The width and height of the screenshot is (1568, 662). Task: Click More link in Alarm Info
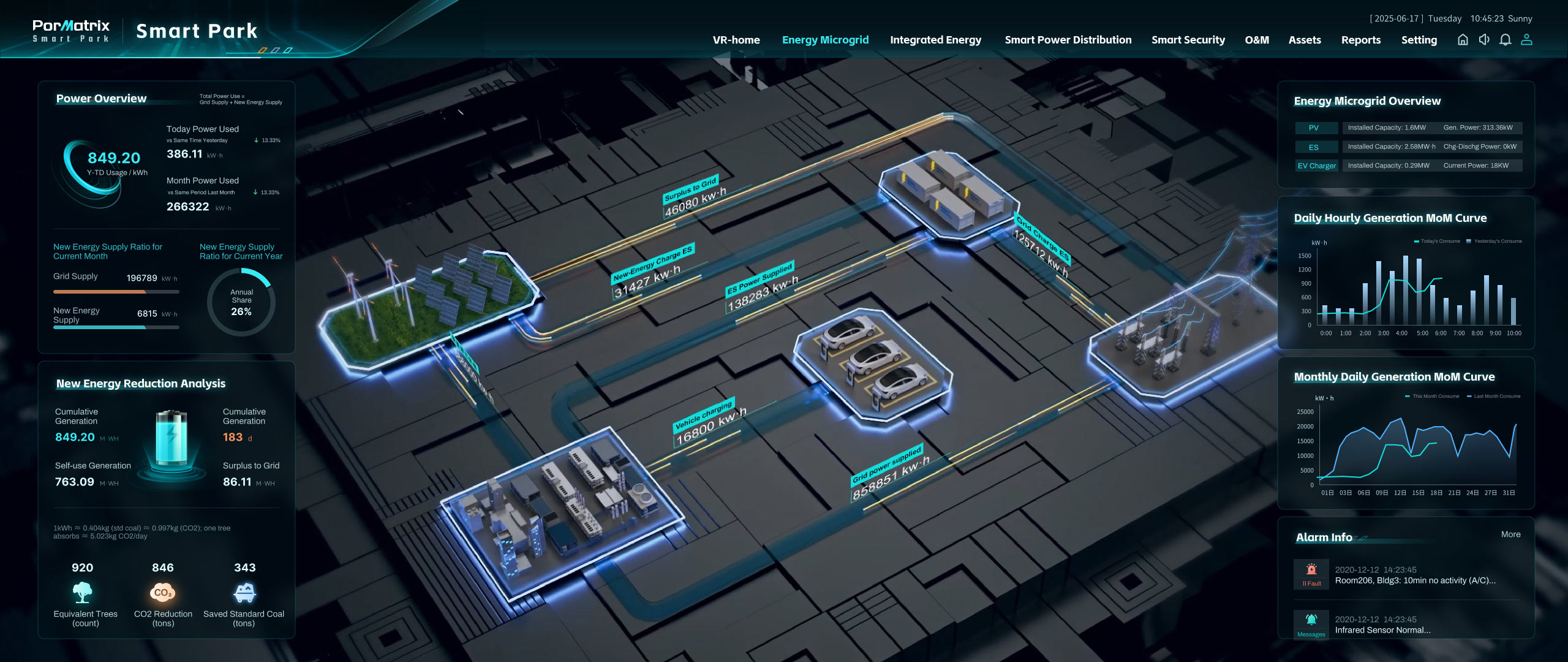1510,535
